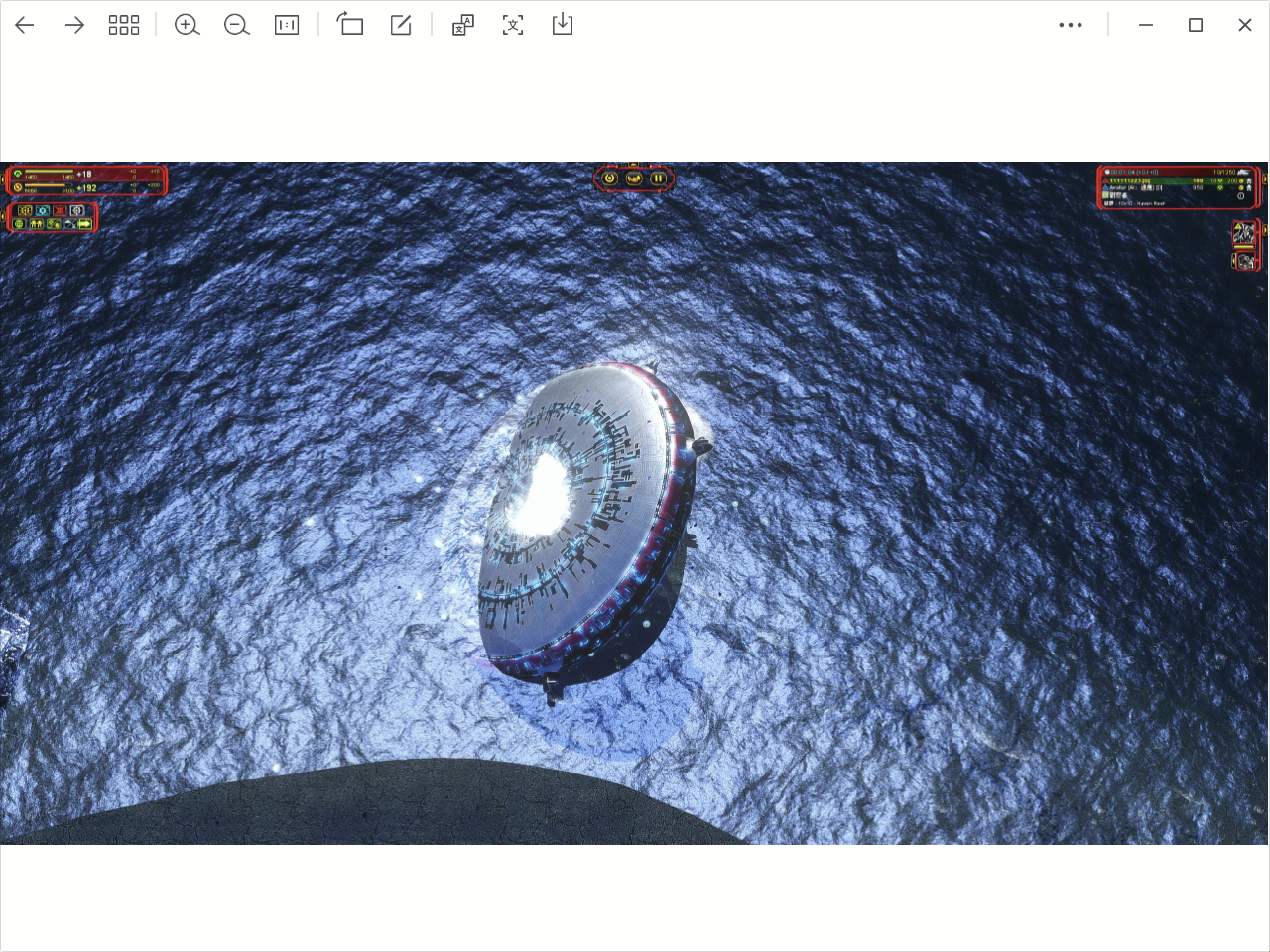The height and width of the screenshot is (952, 1270).
Task: Zoom in on the image
Action: [187, 25]
